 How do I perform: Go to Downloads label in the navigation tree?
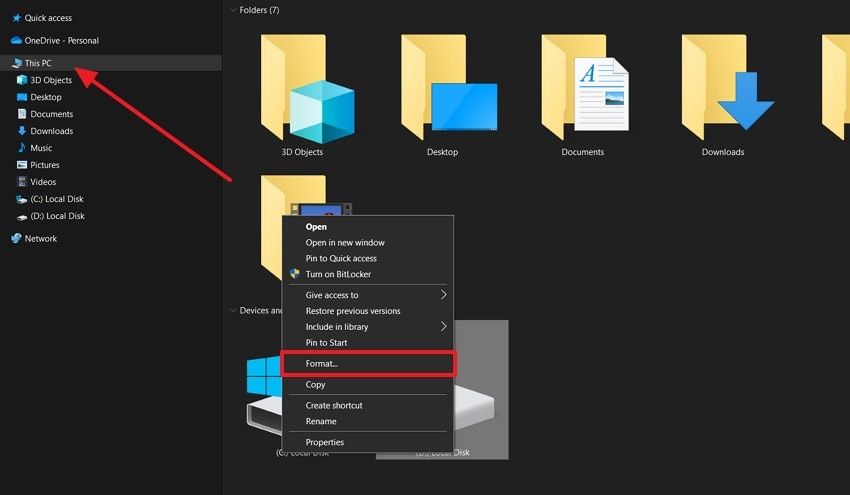51,131
